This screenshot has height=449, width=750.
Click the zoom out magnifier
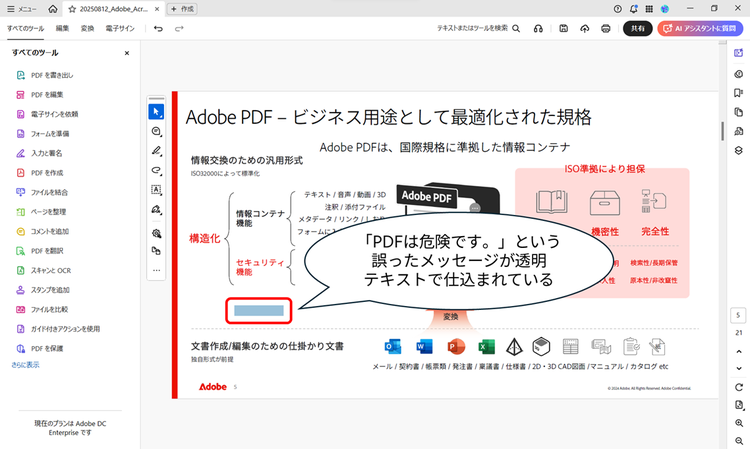[739, 441]
